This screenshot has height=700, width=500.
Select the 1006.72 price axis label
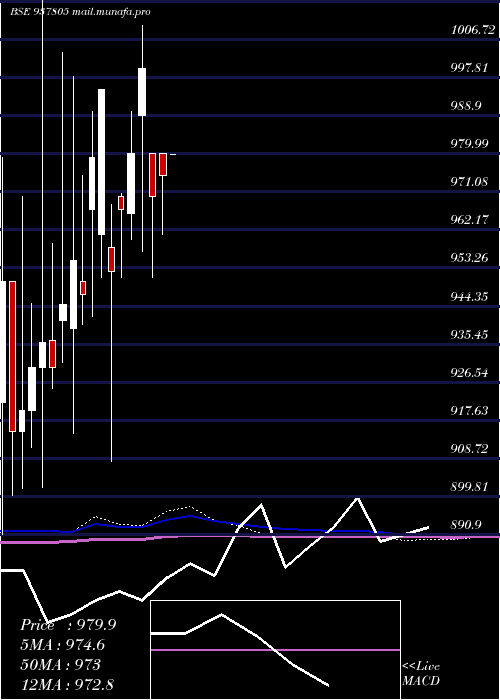pyautogui.click(x=473, y=30)
